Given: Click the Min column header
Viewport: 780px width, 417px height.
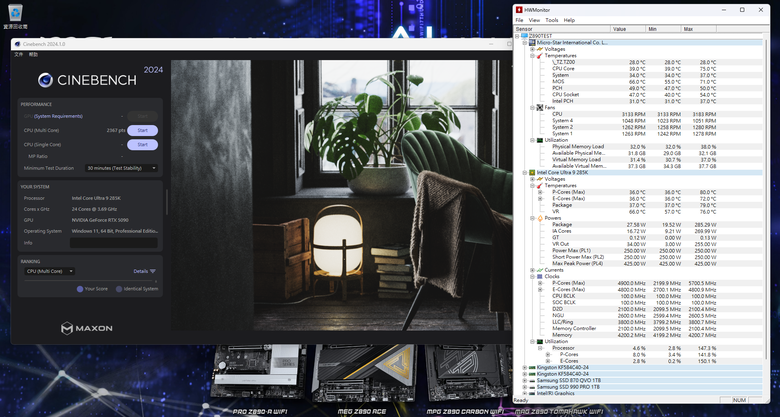Looking at the screenshot, I should 663,29.
